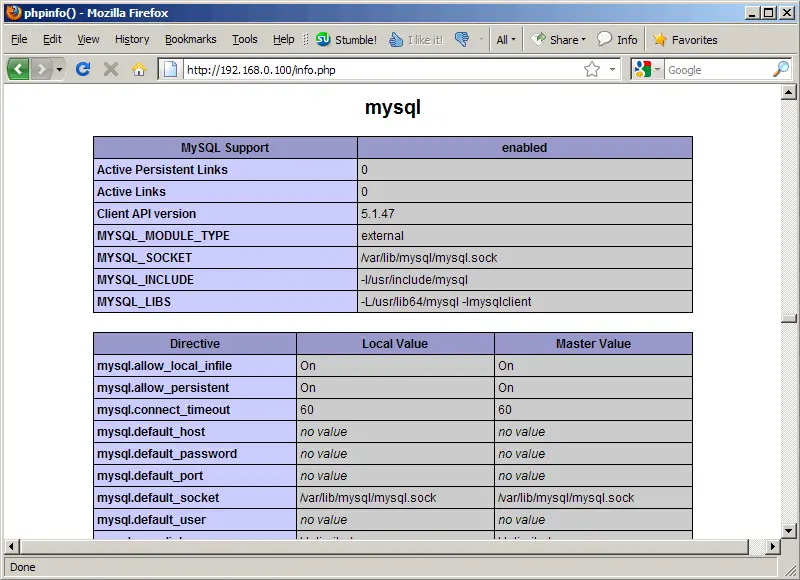Image resolution: width=800 pixels, height=580 pixels.
Task: Click the Stop loading X icon
Action: pos(111,69)
